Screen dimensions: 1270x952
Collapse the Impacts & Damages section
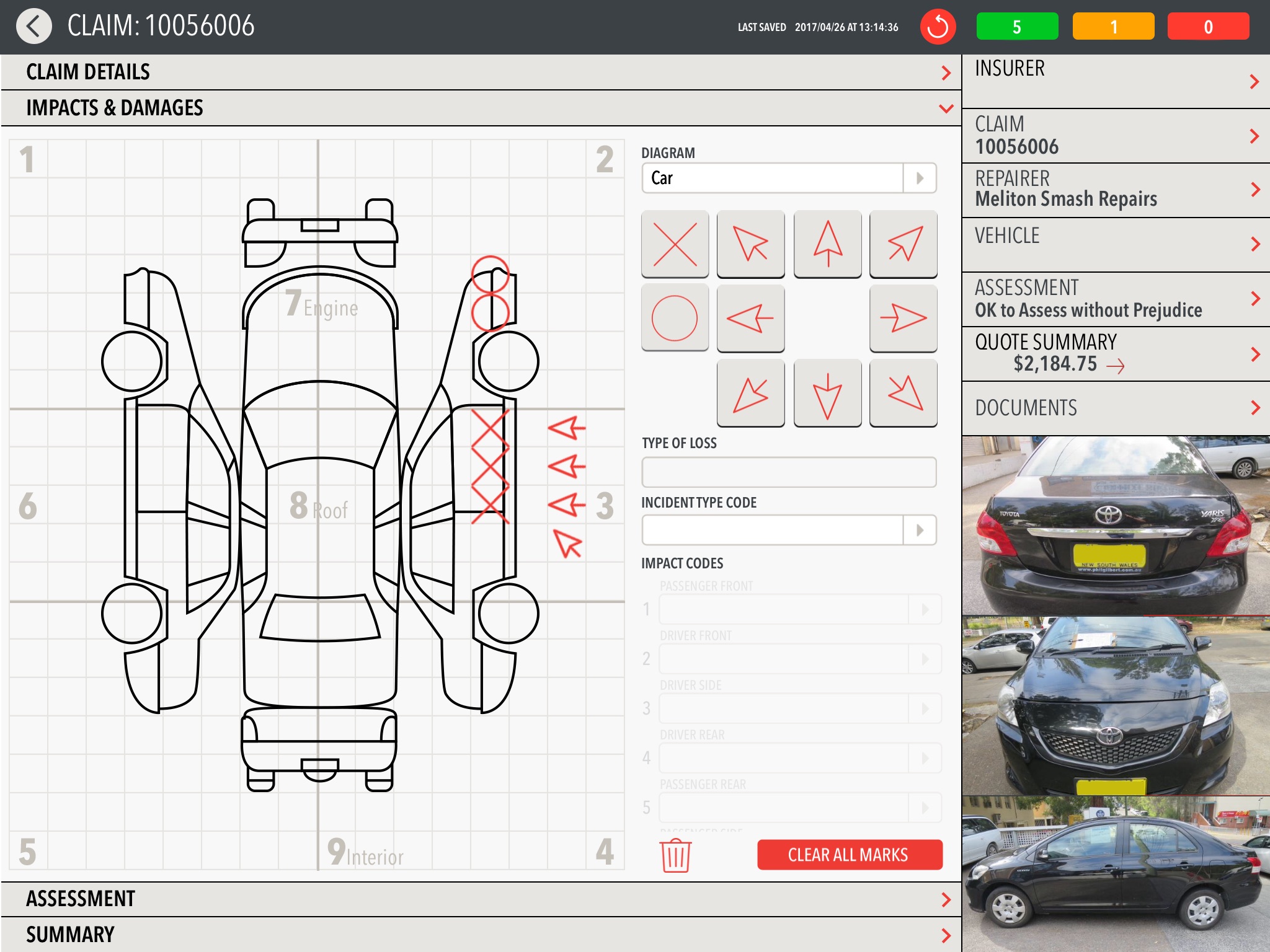946,108
